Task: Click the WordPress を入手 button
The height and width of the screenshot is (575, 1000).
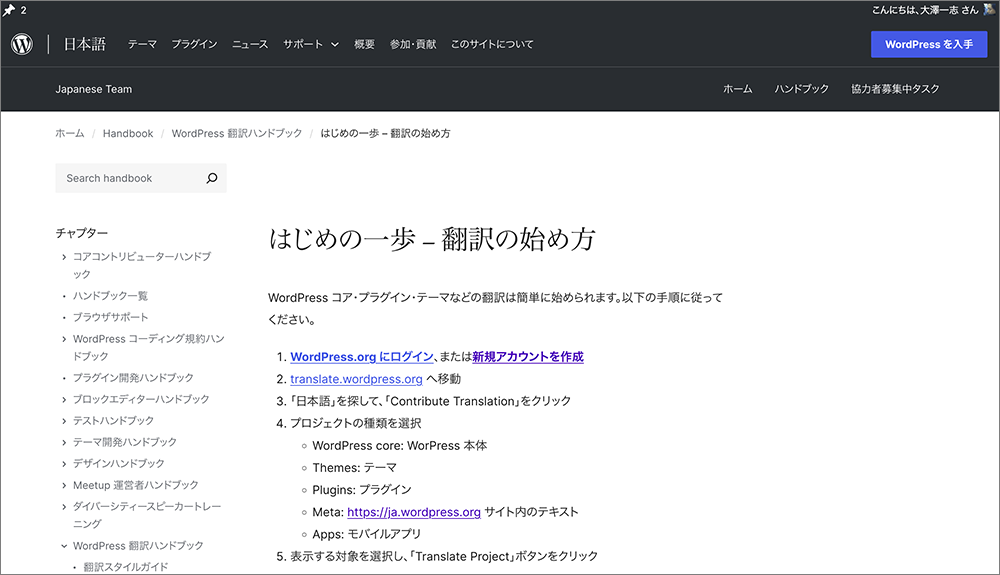Action: click(x=929, y=44)
